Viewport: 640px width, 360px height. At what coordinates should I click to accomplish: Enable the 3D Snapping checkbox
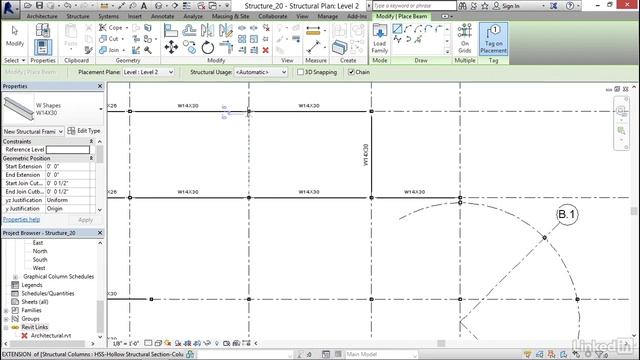[x=300, y=72]
